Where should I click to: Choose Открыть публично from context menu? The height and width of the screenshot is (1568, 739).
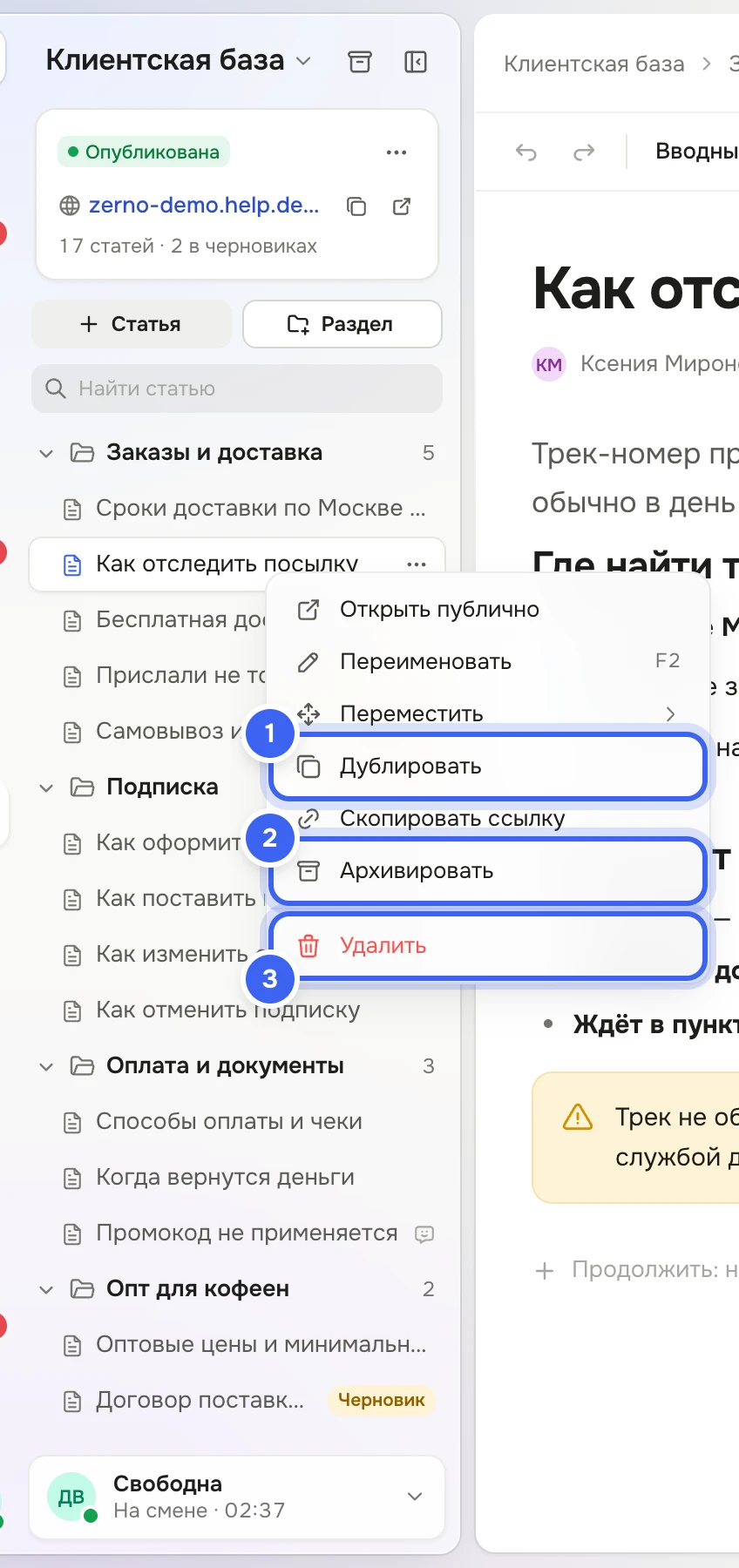point(488,610)
